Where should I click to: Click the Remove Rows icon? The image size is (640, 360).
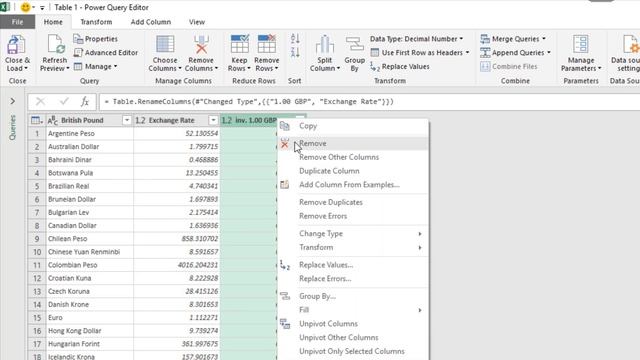coord(267,45)
